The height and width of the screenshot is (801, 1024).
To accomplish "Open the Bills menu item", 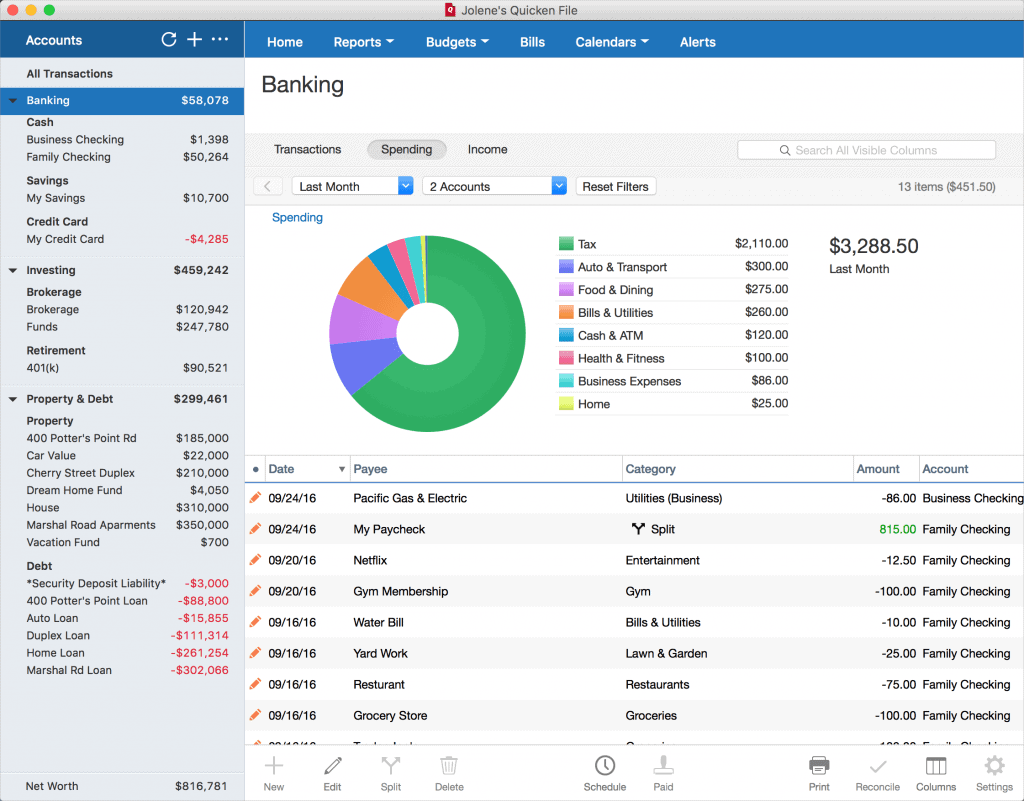I will click(532, 42).
